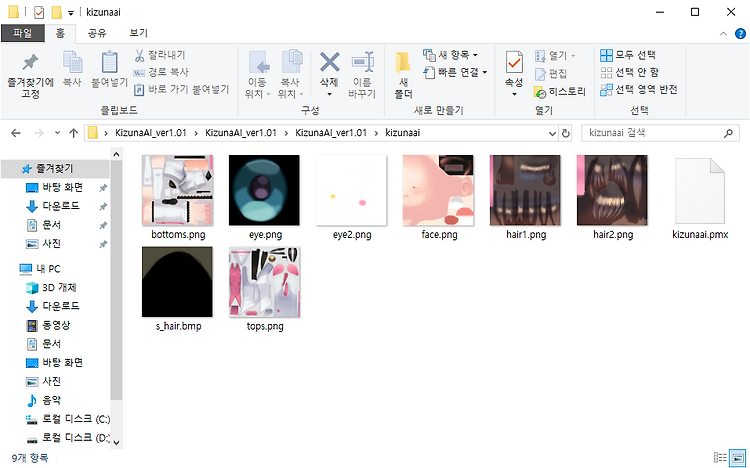Go up one folder level arrow
750x468 pixels.
coord(73,133)
